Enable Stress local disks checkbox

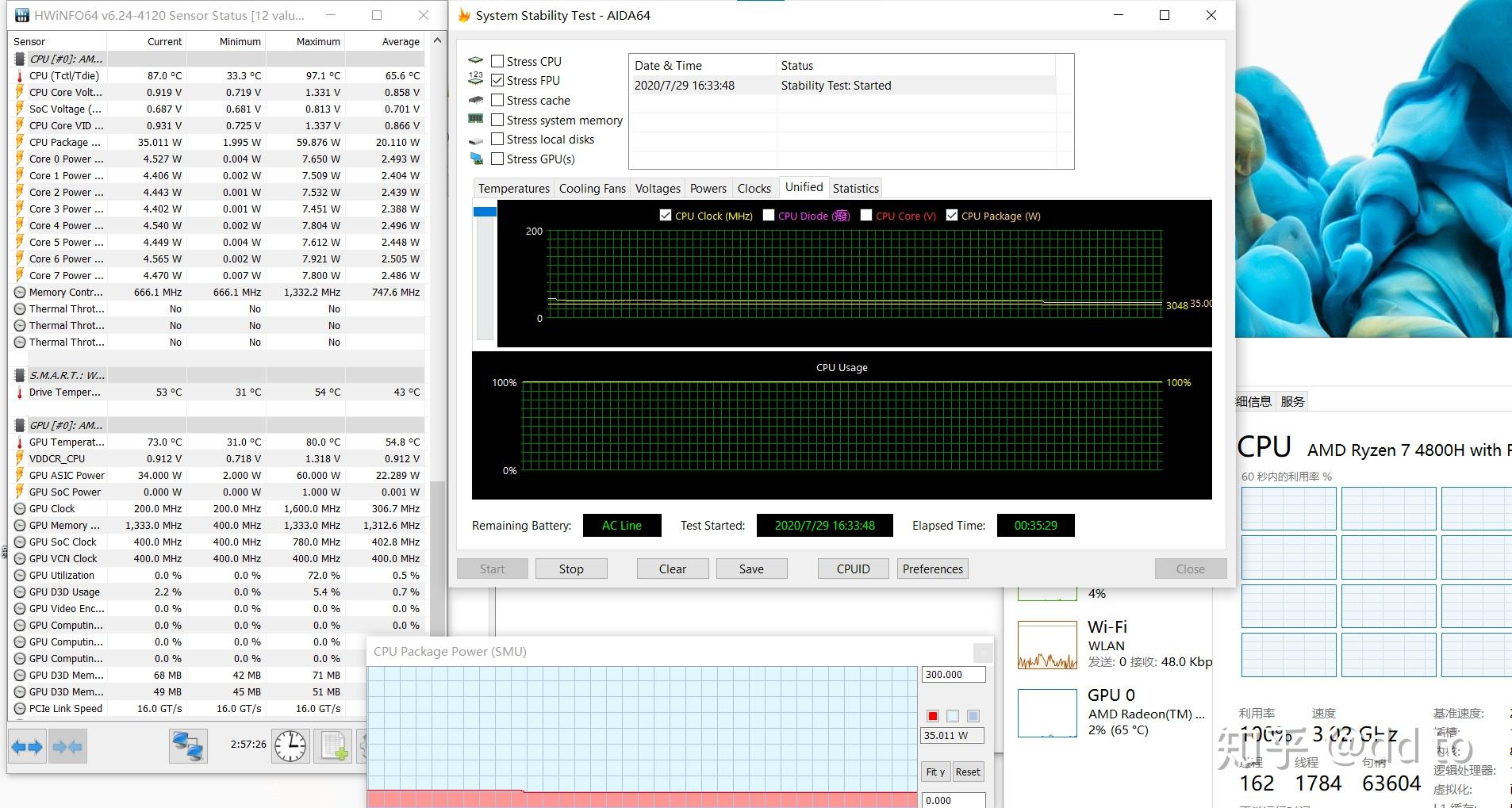coord(497,139)
